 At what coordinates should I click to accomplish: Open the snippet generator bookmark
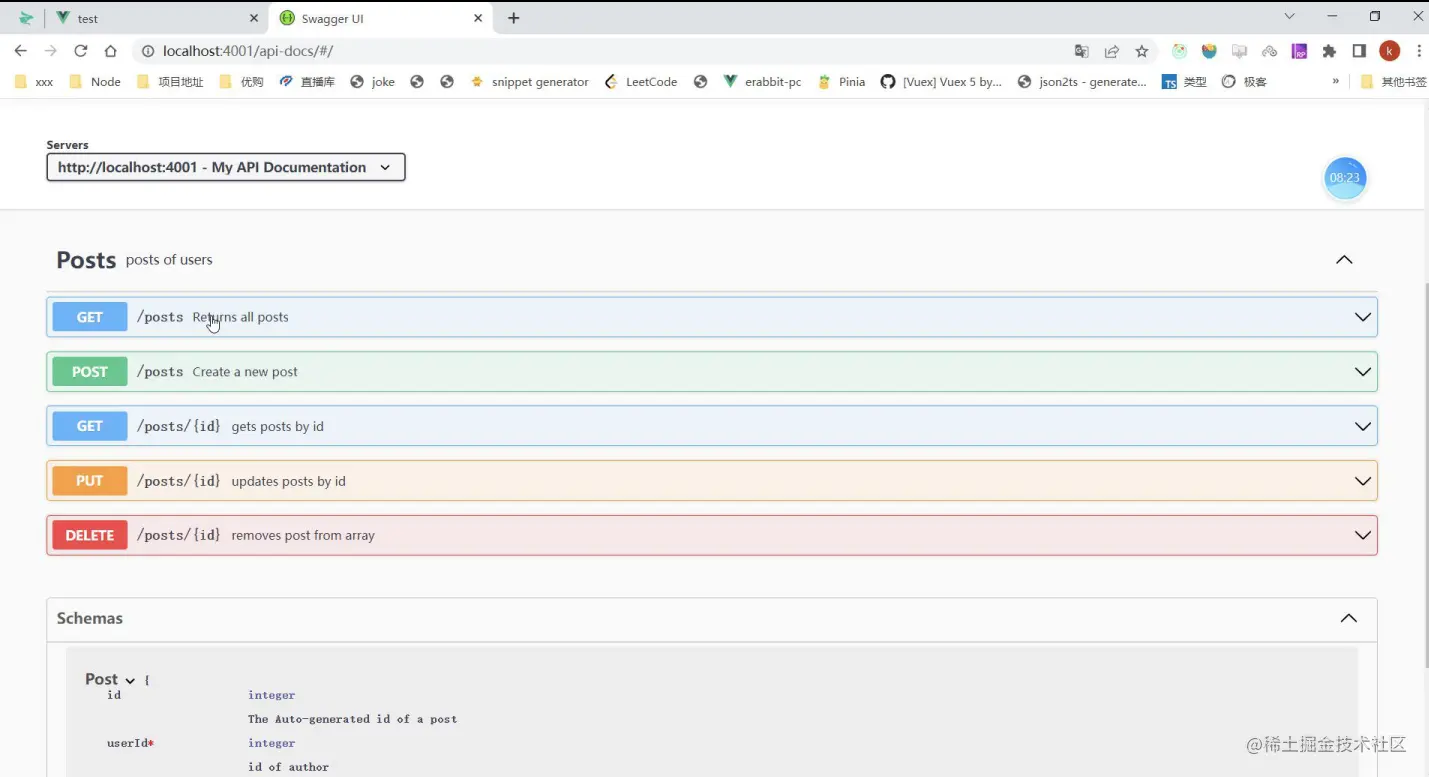point(529,82)
